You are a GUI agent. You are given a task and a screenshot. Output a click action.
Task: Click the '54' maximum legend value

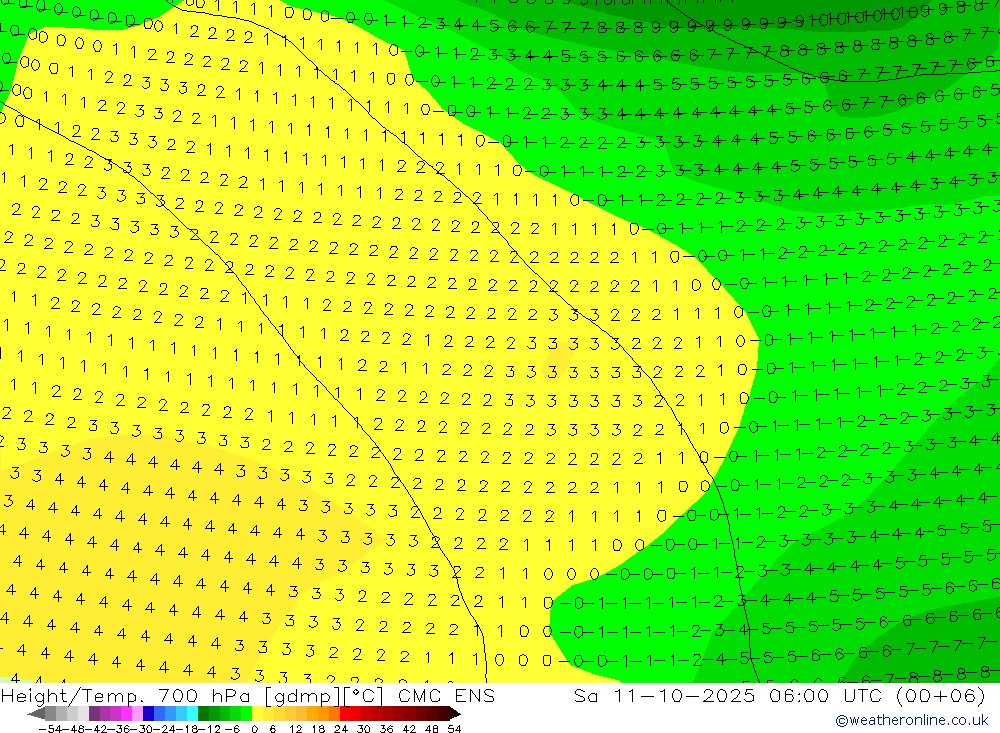tap(454, 729)
